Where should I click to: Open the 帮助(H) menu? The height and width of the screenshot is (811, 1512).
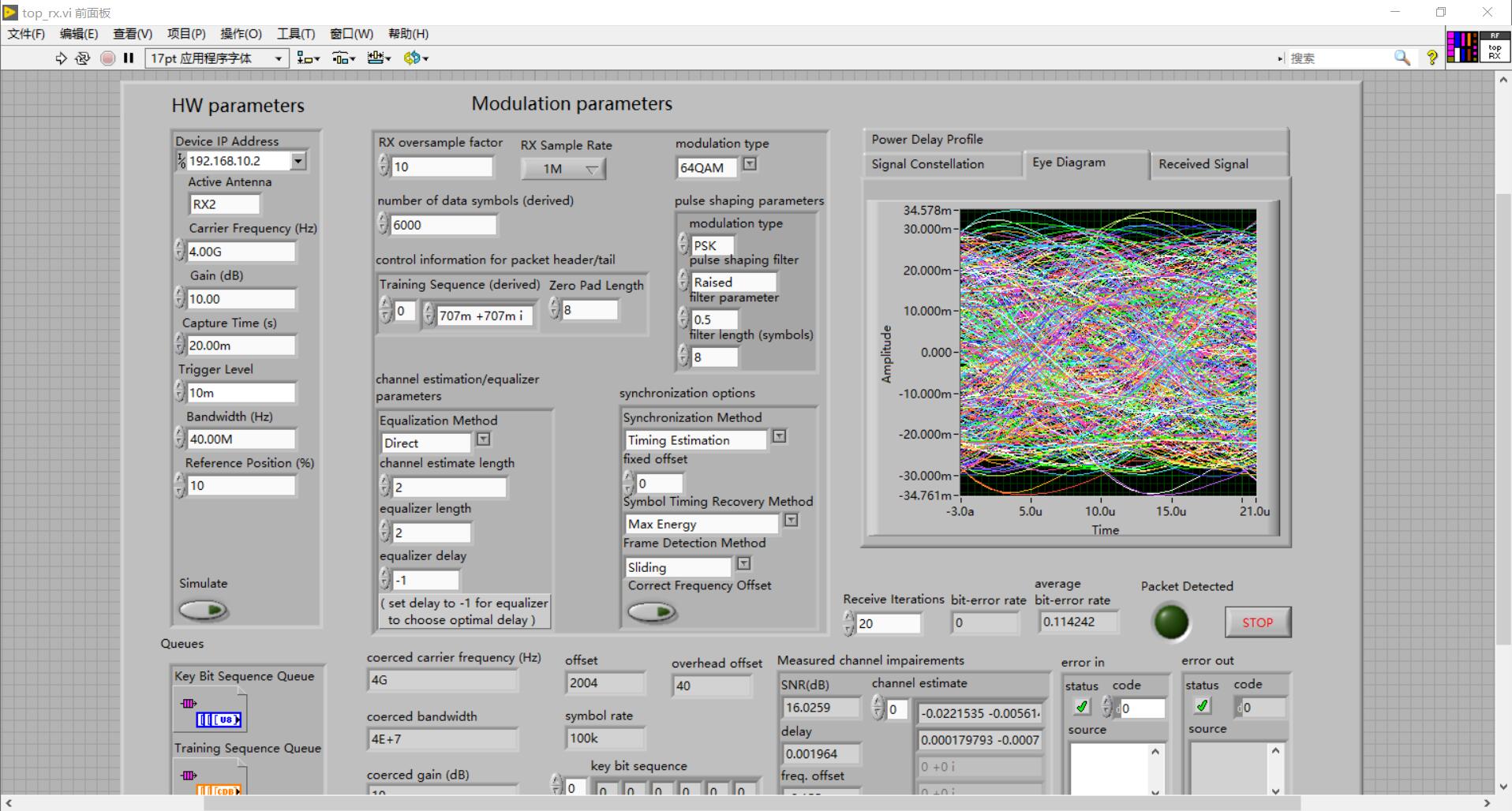pyautogui.click(x=408, y=34)
